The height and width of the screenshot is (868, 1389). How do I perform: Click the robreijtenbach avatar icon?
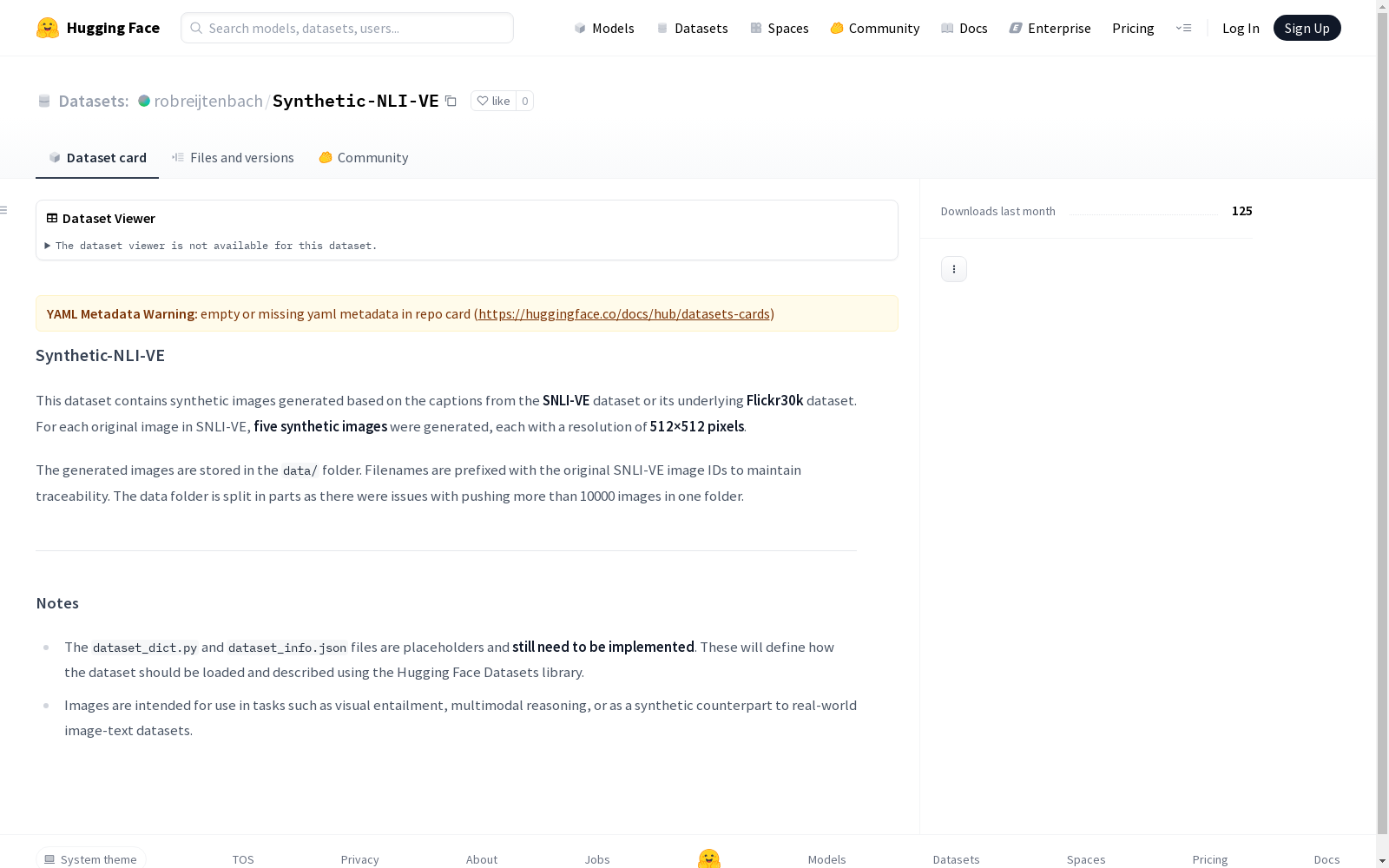coord(144,101)
